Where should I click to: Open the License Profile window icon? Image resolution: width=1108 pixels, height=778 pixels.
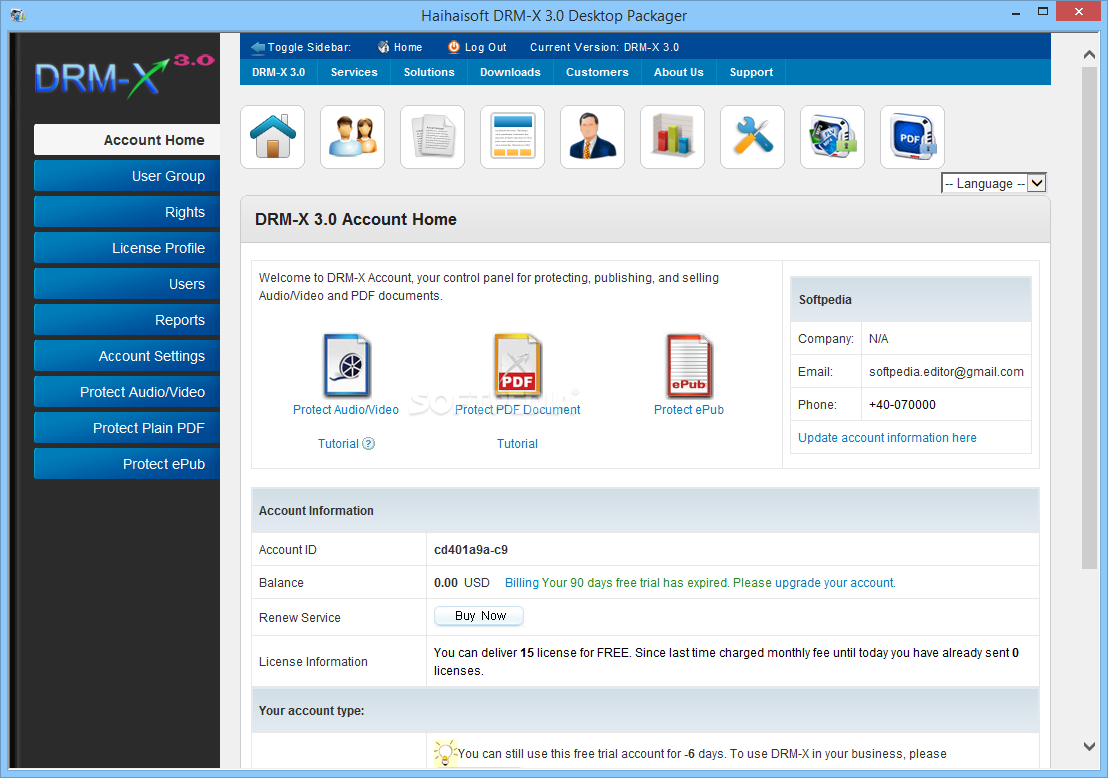click(x=512, y=137)
